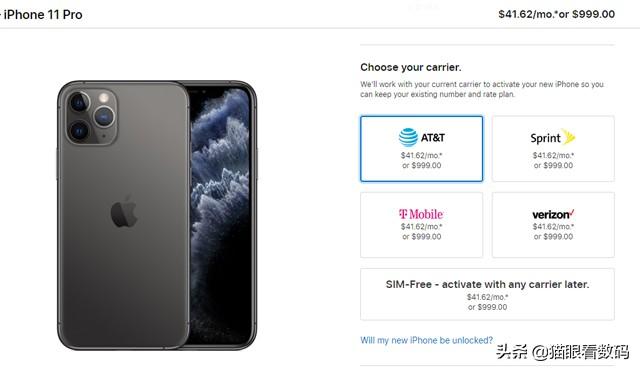This screenshot has height=370, width=640.
Task: Pick the T-Mobile carrier tile
Action: (x=421, y=225)
